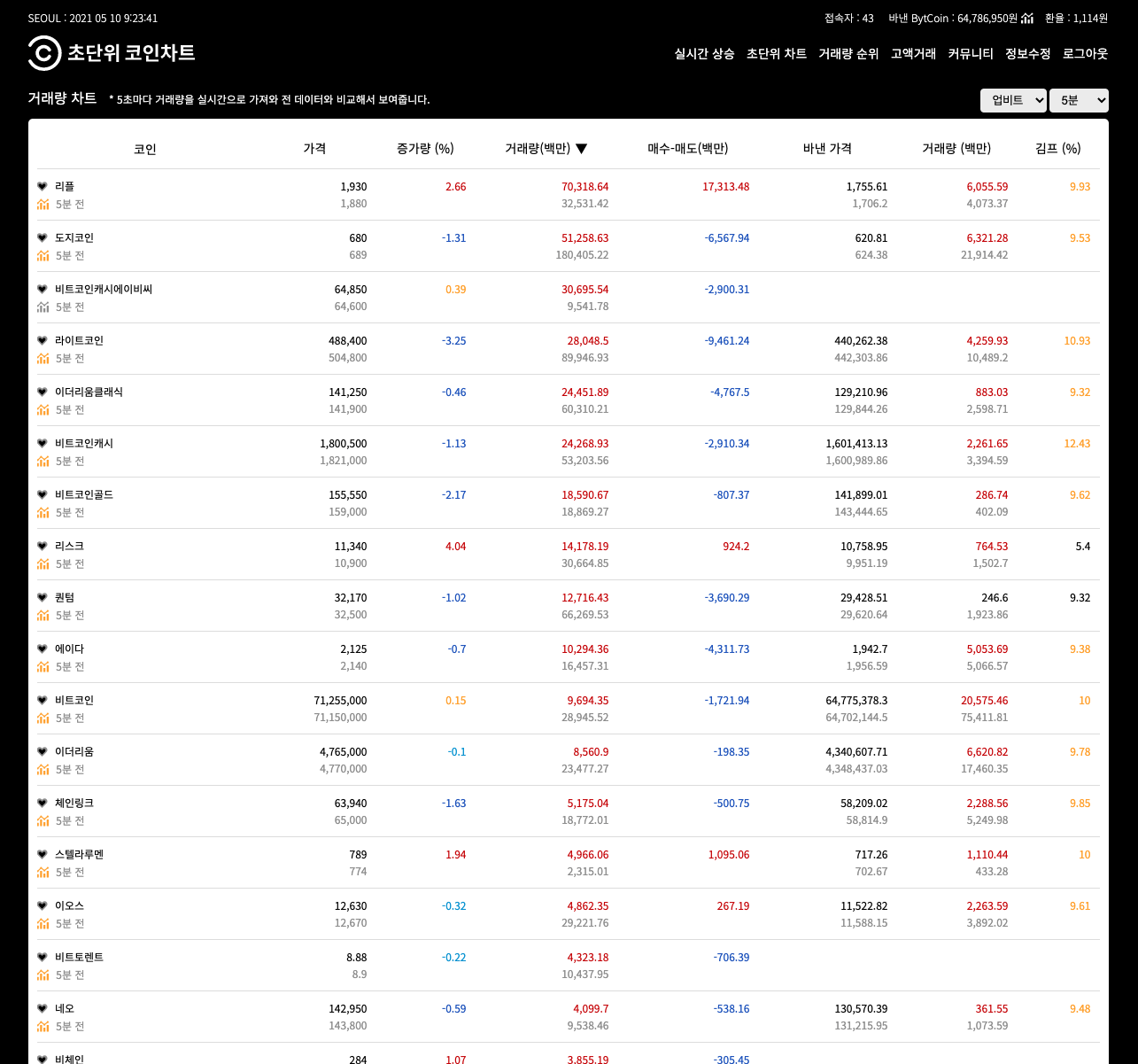Open the chart icon for 체인링크
The height and width of the screenshot is (1064, 1138).
click(43, 820)
